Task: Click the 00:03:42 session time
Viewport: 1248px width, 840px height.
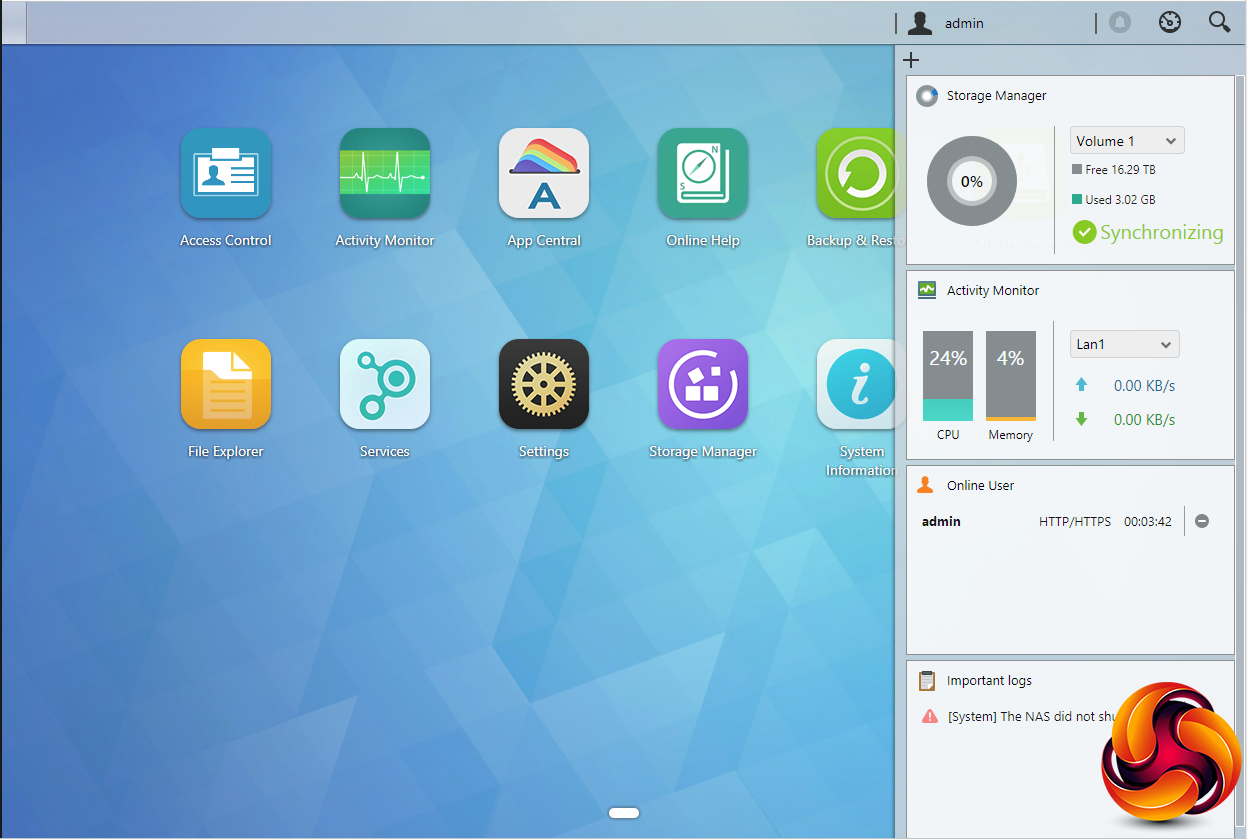Action: click(1148, 522)
